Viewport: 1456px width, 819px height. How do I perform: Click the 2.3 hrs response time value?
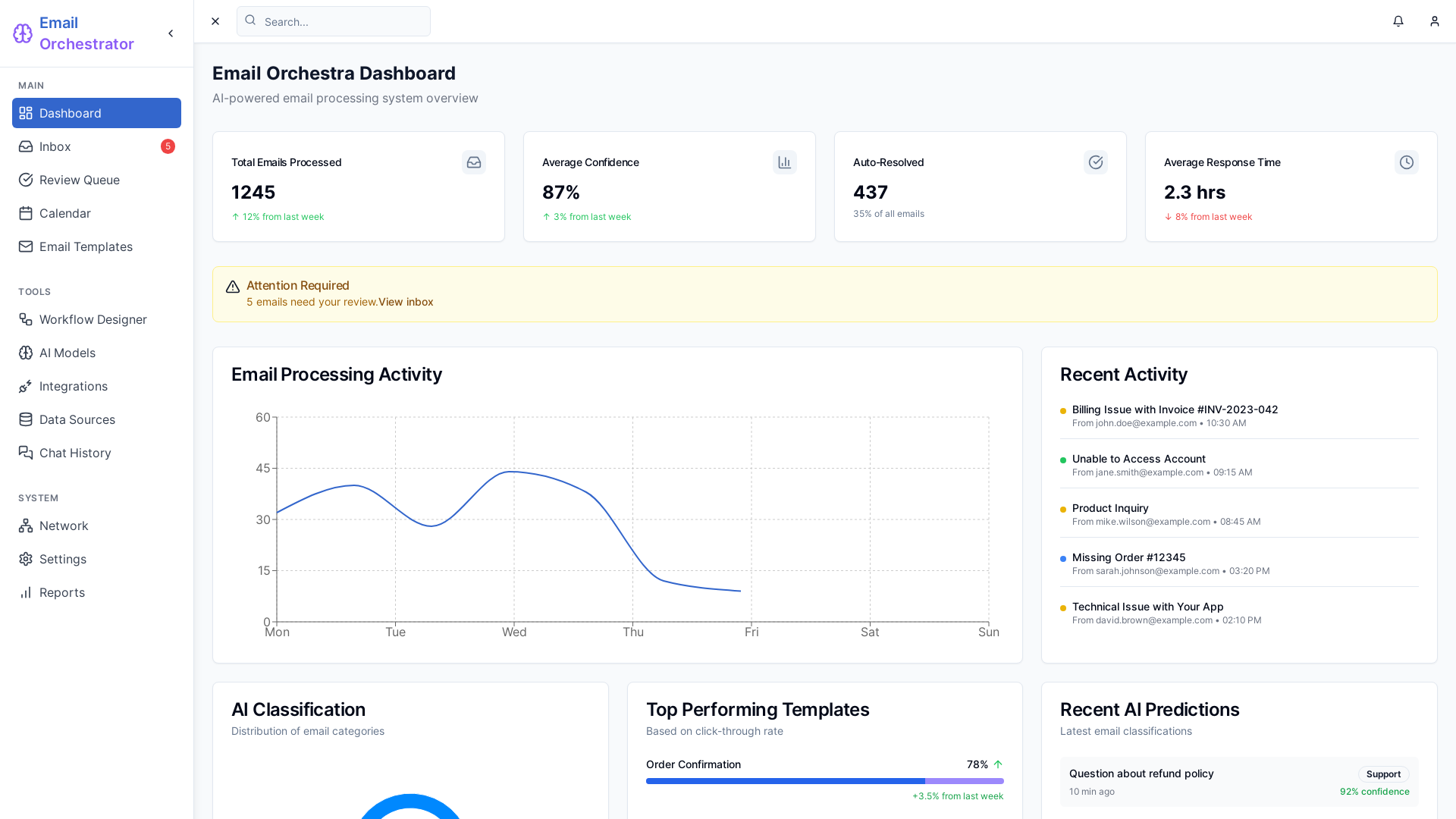coord(1194,193)
